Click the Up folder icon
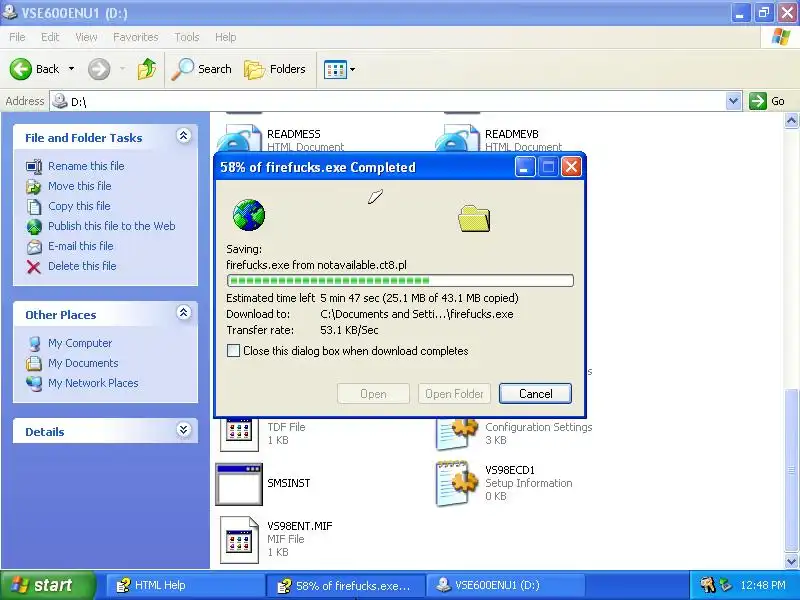 (x=147, y=69)
